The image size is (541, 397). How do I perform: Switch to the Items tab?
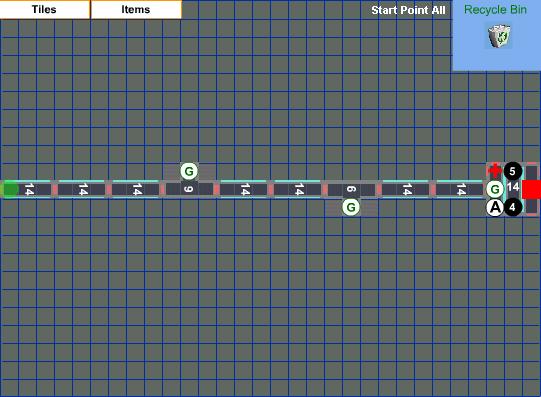pyautogui.click(x=136, y=9)
